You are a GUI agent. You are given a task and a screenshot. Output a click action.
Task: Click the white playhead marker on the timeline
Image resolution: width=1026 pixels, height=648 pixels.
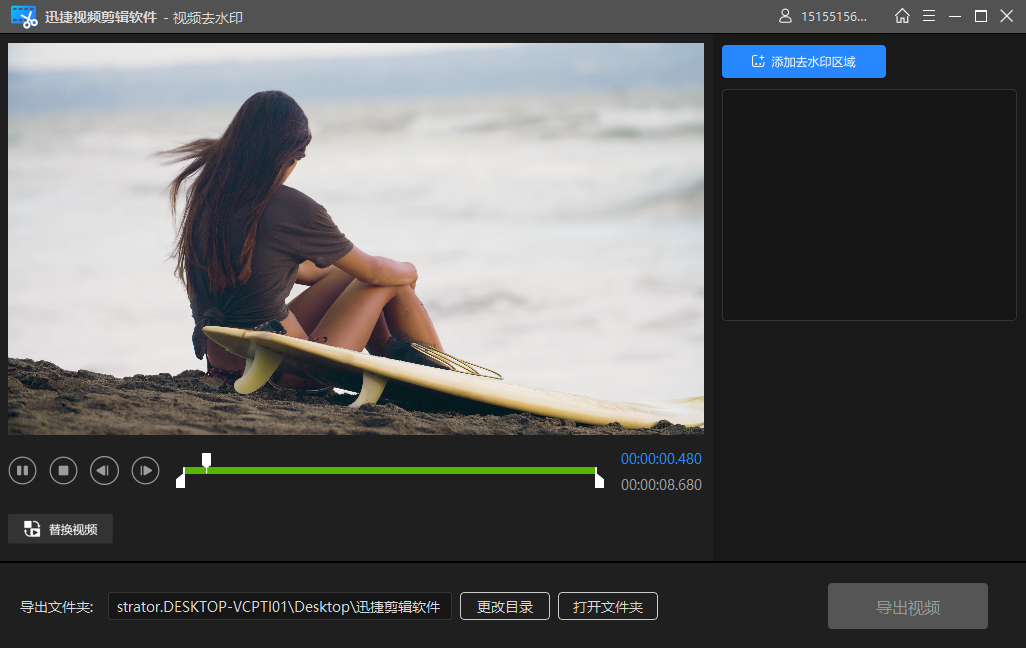[206, 461]
